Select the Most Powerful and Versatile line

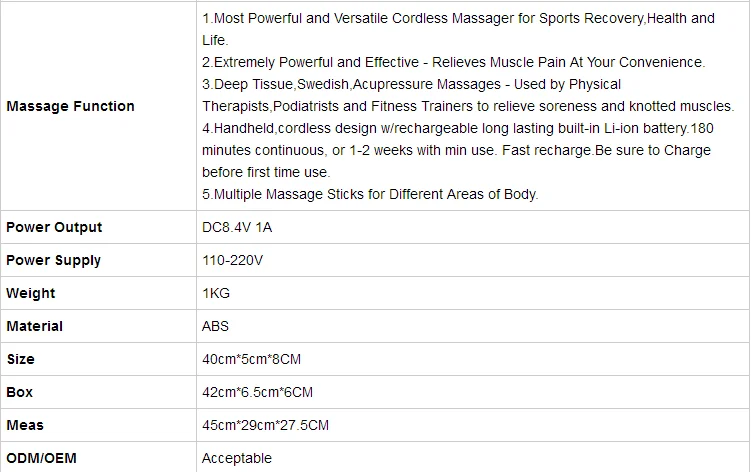(458, 18)
